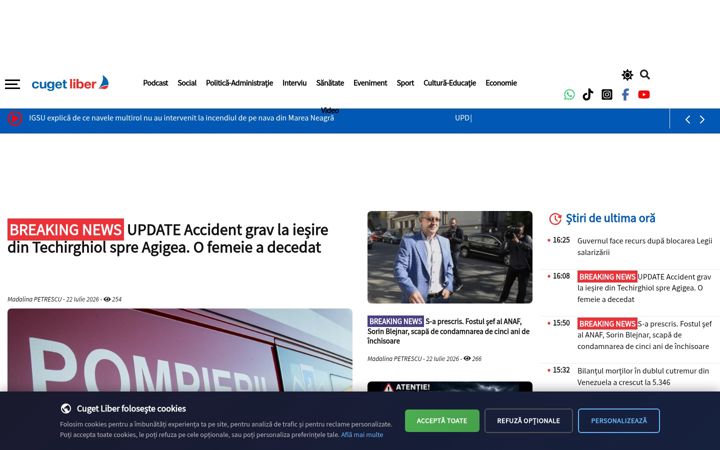This screenshot has height=450, width=720.
Task: Open the Știri de ultima oră heading
Action: pyautogui.click(x=610, y=219)
